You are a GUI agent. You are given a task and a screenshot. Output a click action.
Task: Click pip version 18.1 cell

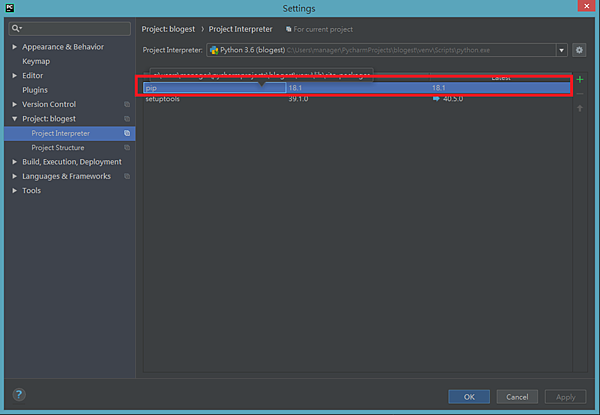(x=295, y=88)
